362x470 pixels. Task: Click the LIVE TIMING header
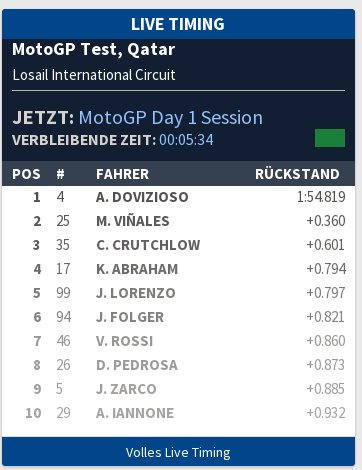178,24
